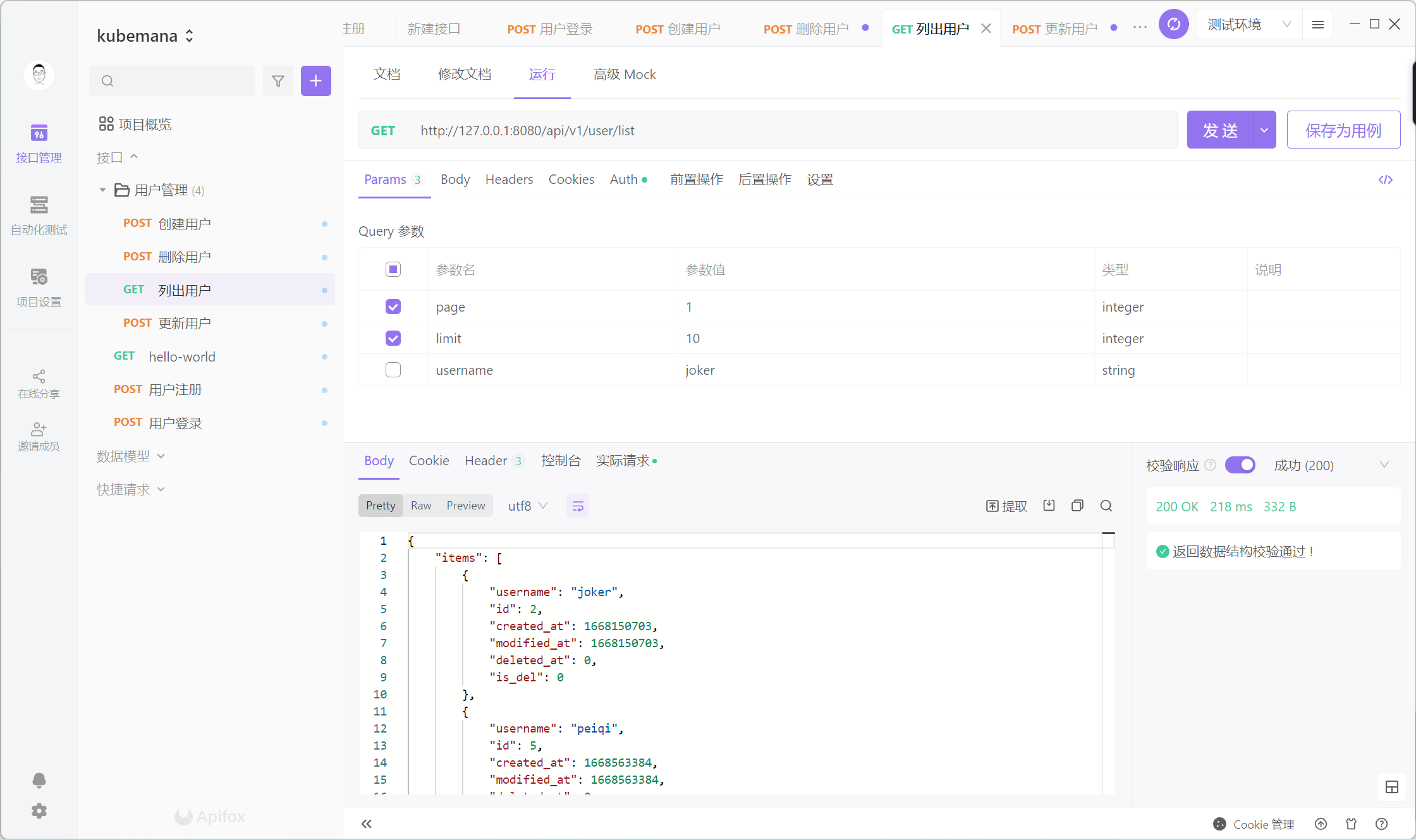The image size is (1416, 840).
Task: Click the user avatar in sidebar
Action: point(39,75)
